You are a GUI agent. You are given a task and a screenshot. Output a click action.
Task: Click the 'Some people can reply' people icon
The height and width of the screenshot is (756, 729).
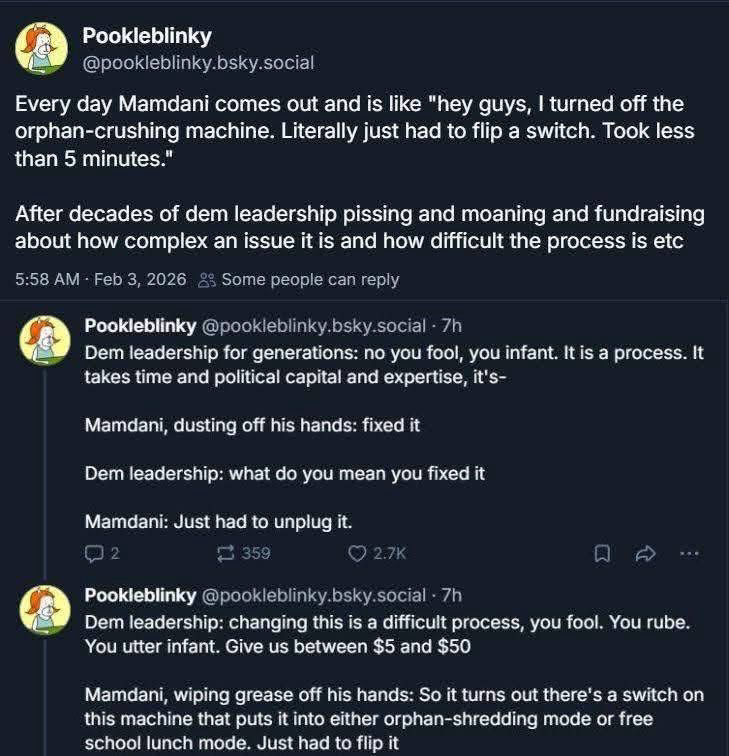coord(207,280)
